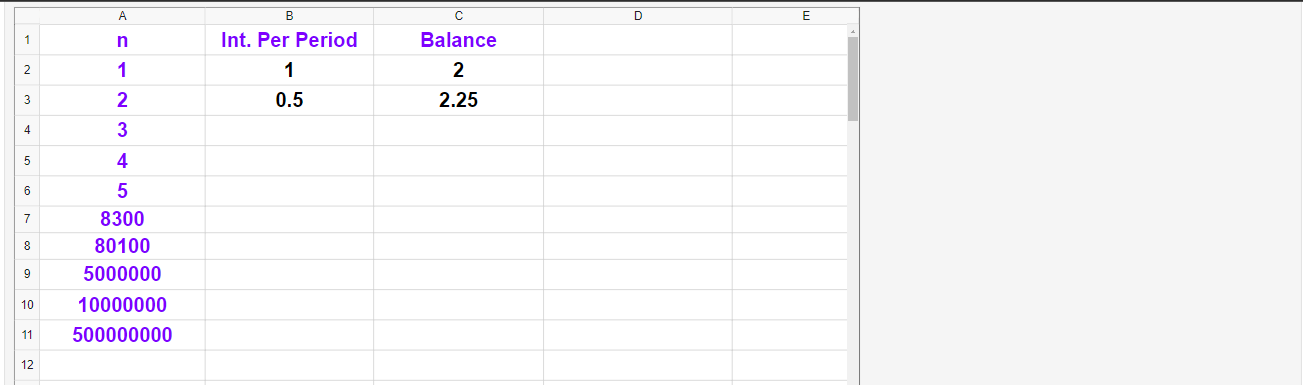
Task: Select row 2 header
Action: (27, 70)
